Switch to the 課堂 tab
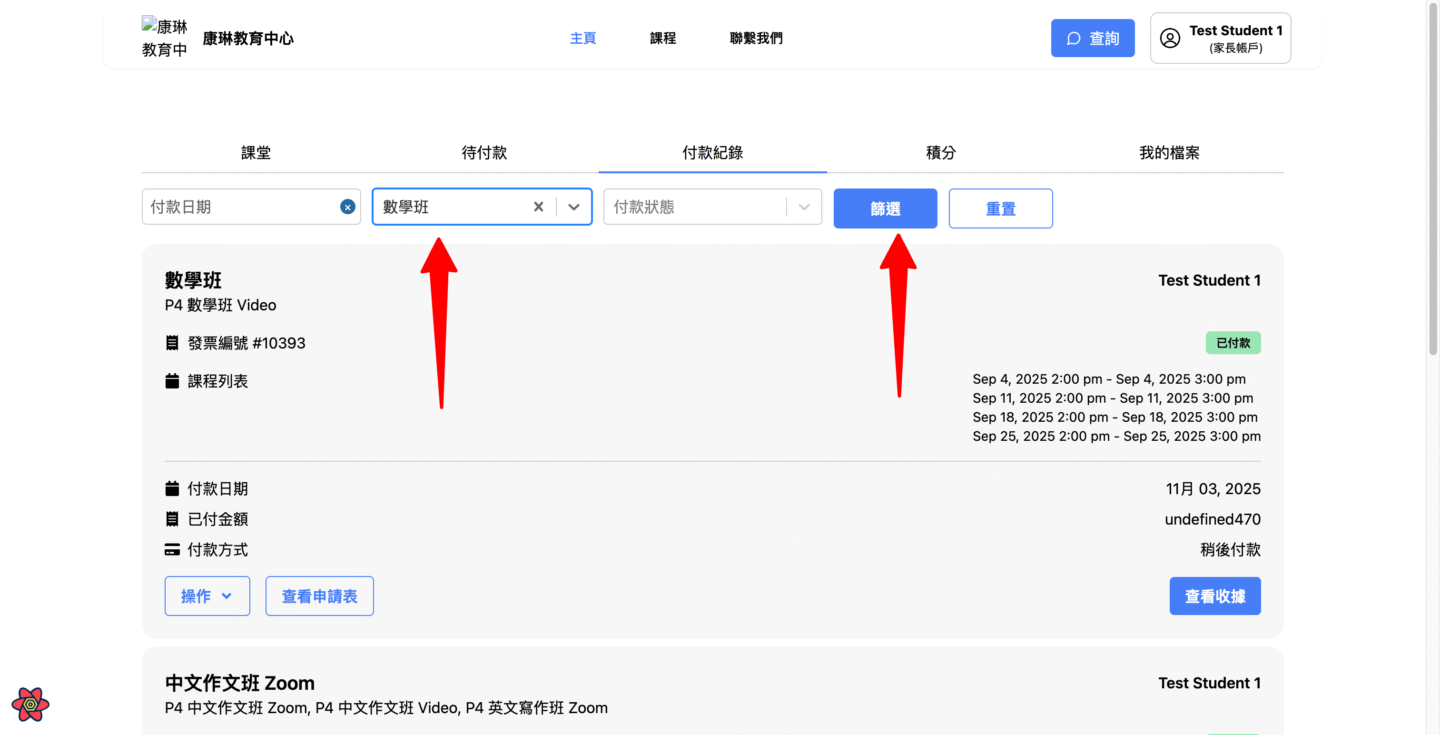The height and width of the screenshot is (735, 1440). [x=256, y=153]
